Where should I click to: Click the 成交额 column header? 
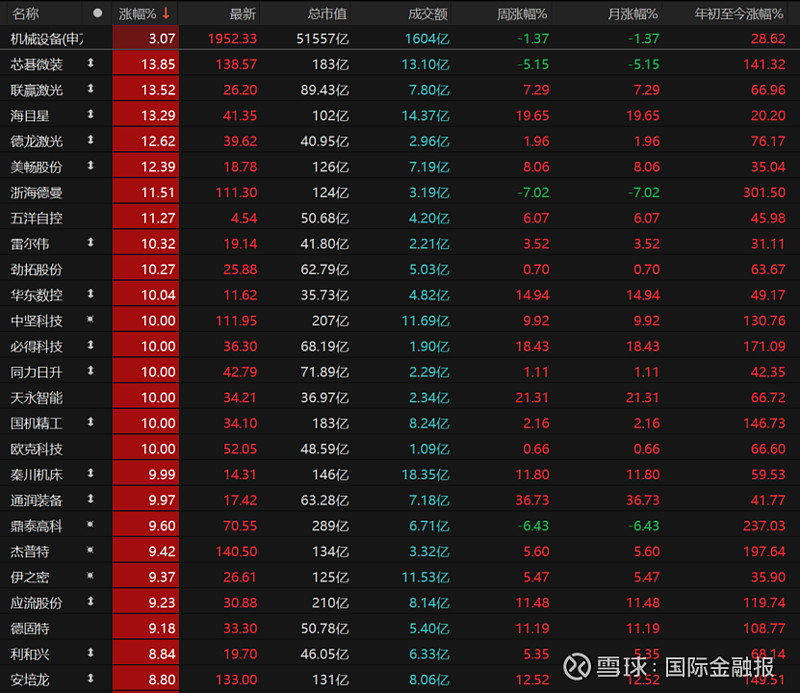(x=428, y=14)
